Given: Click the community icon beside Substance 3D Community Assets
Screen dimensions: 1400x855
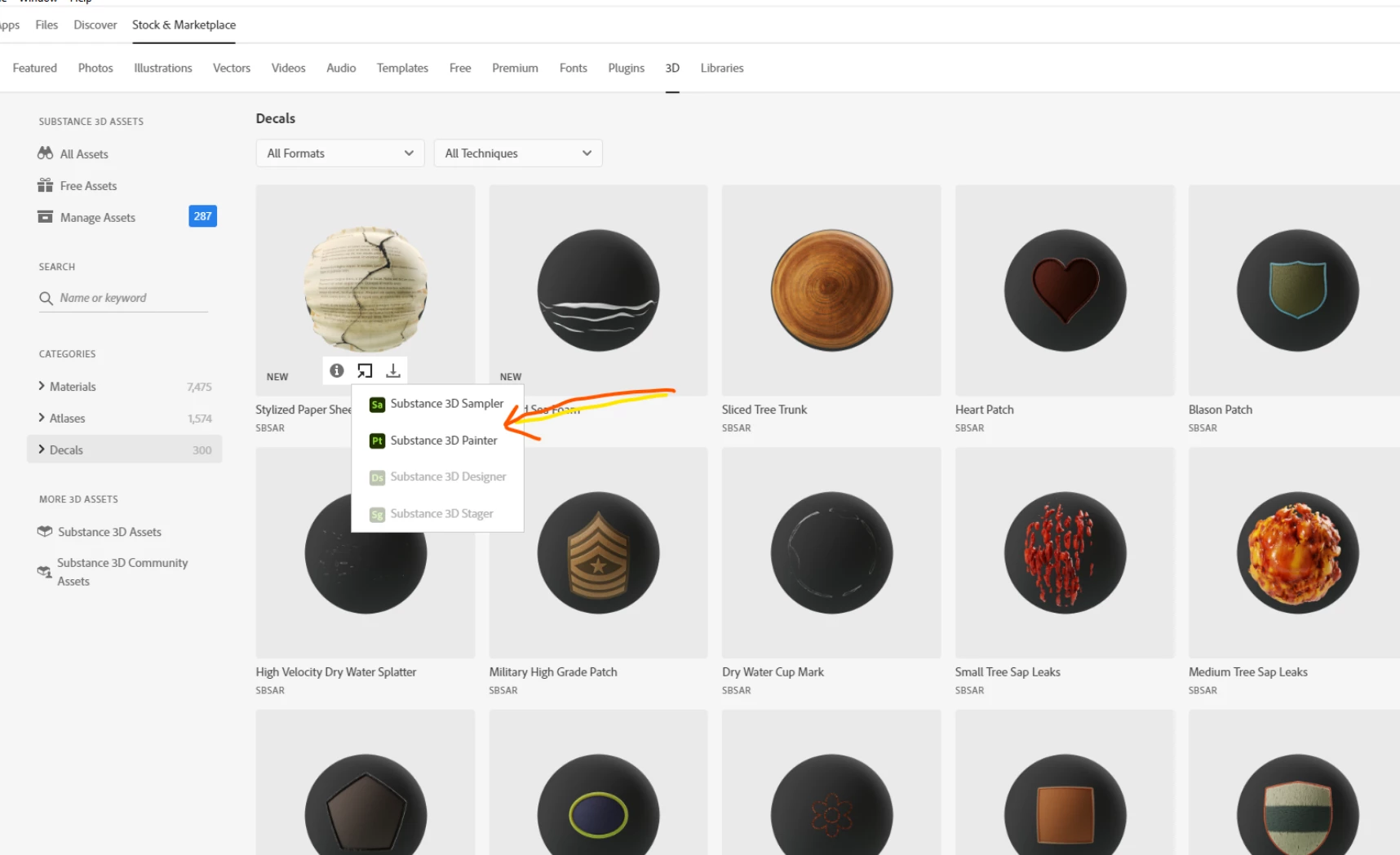Looking at the screenshot, I should (45, 572).
